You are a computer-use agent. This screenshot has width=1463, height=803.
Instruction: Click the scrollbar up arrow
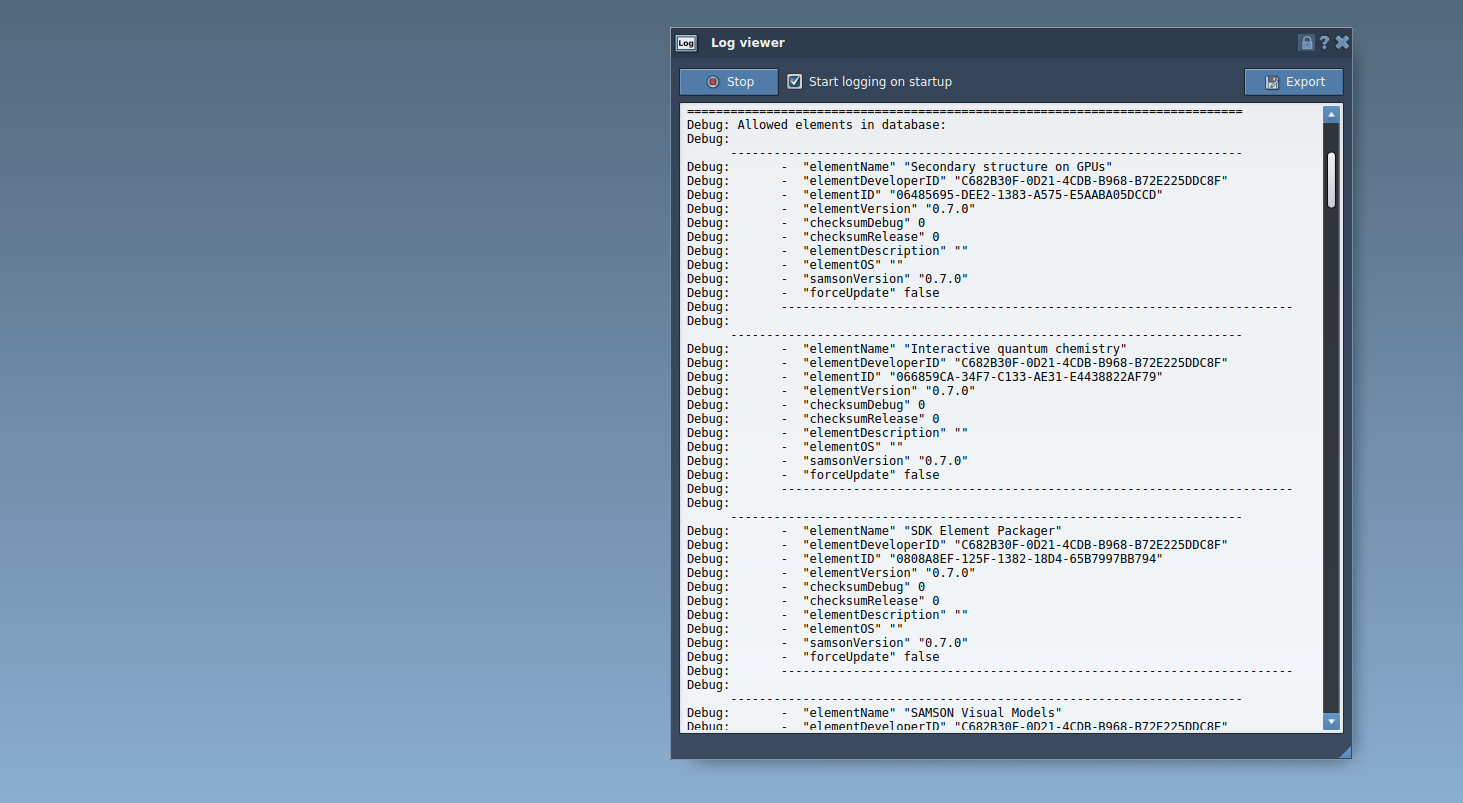[1331, 115]
